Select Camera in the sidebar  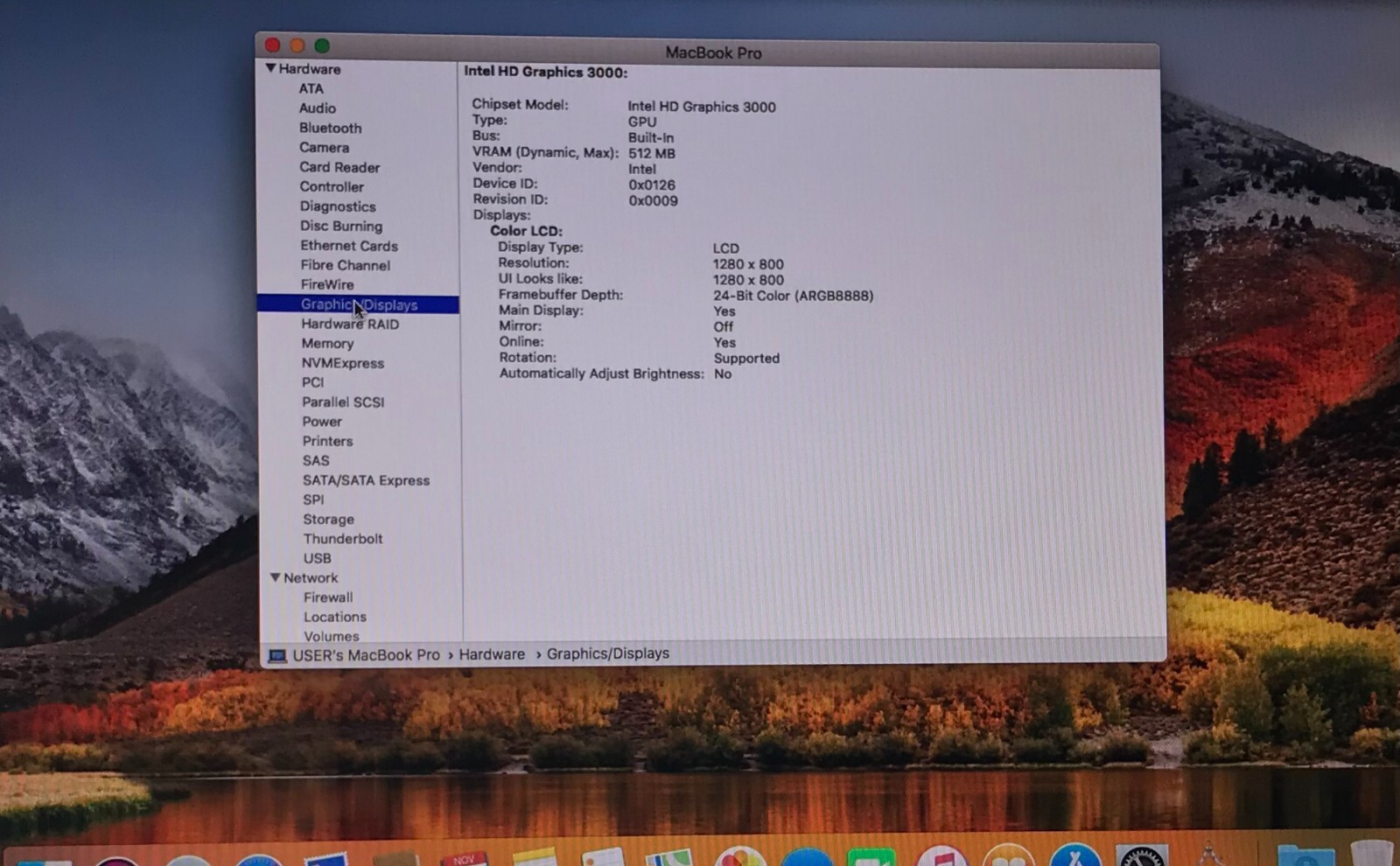click(324, 147)
